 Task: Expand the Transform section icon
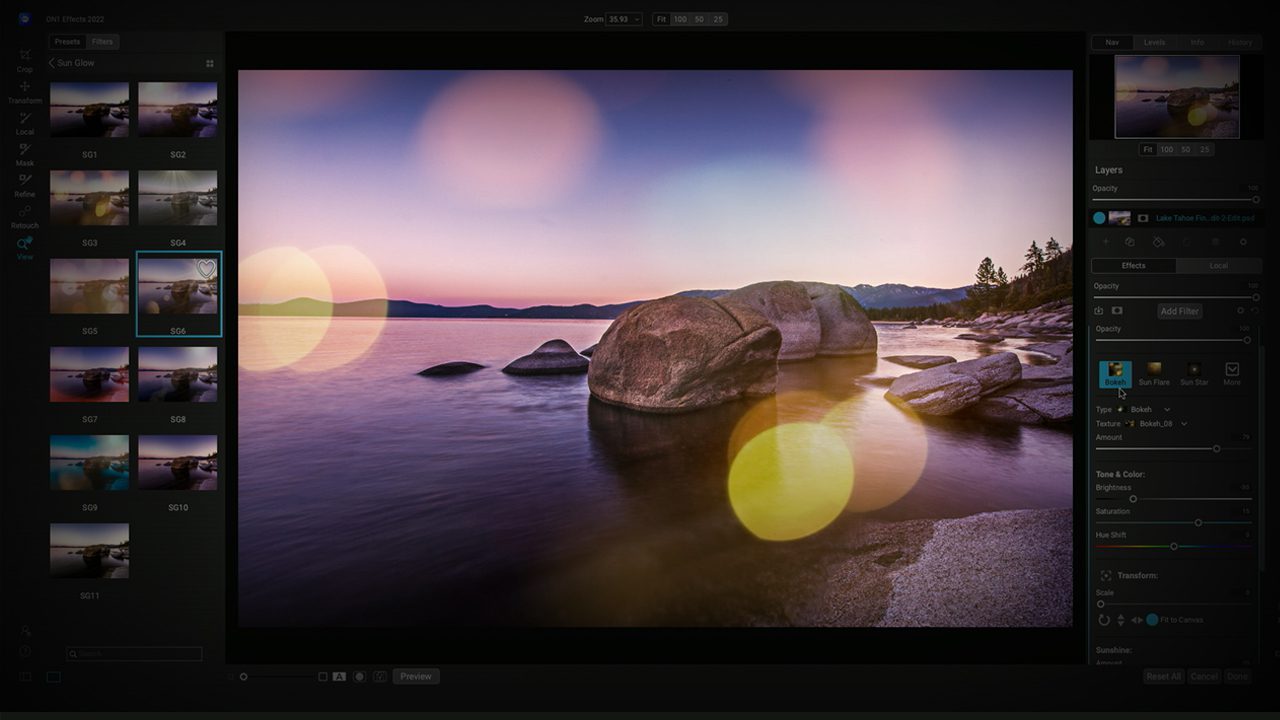coord(1106,576)
